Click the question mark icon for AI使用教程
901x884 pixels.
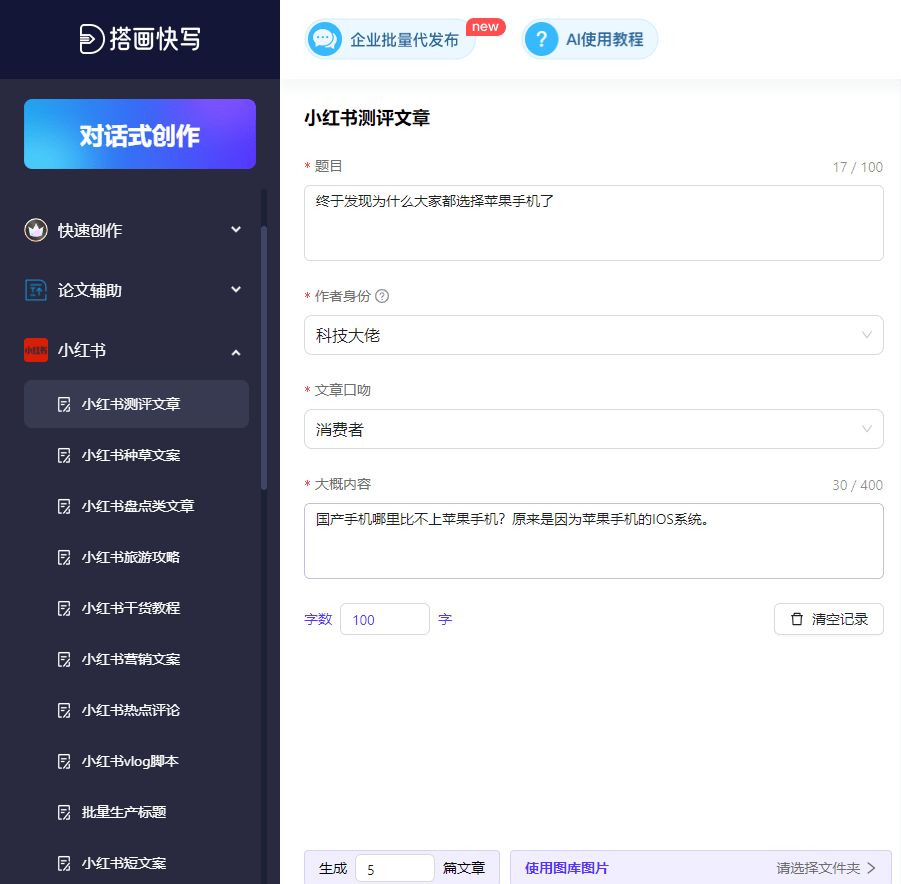pos(541,40)
